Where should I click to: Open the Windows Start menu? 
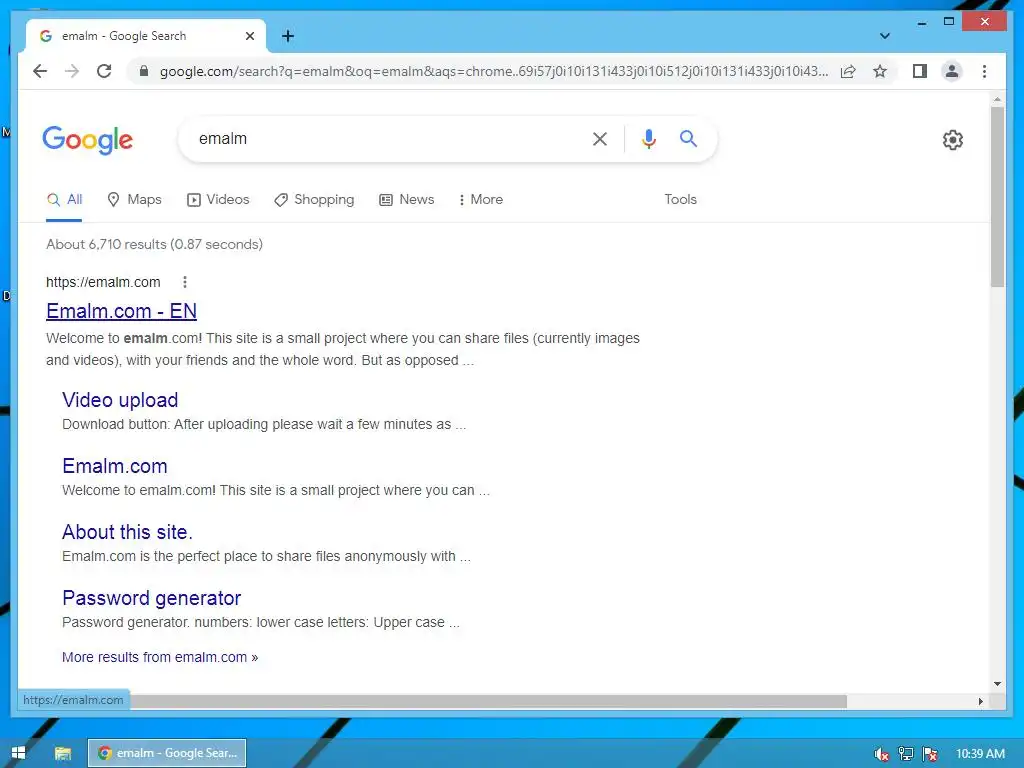[18, 753]
